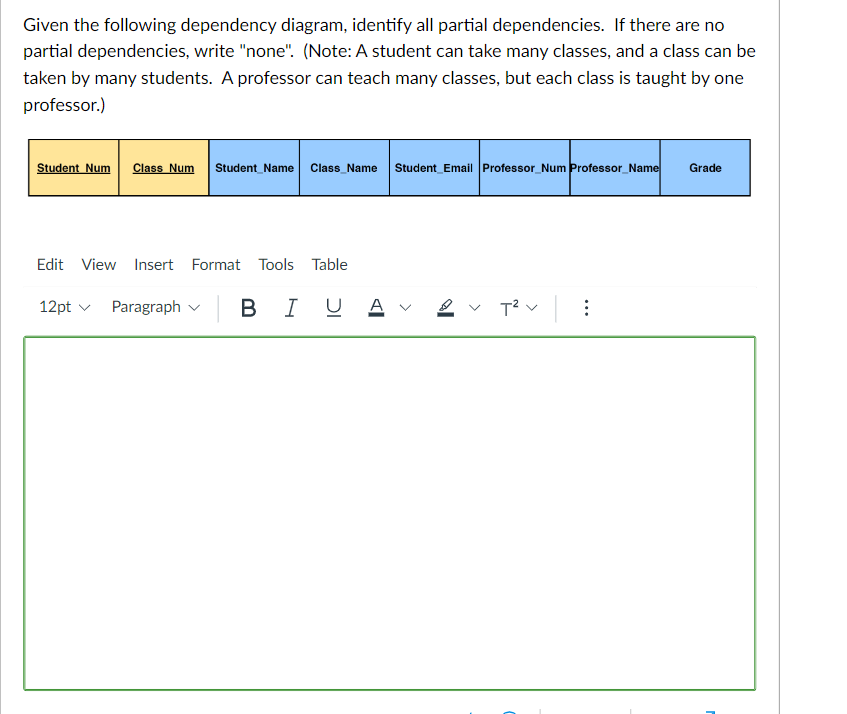Open the 12pt font size dropdown
Viewport: 847px width, 714px height.
pos(62,307)
